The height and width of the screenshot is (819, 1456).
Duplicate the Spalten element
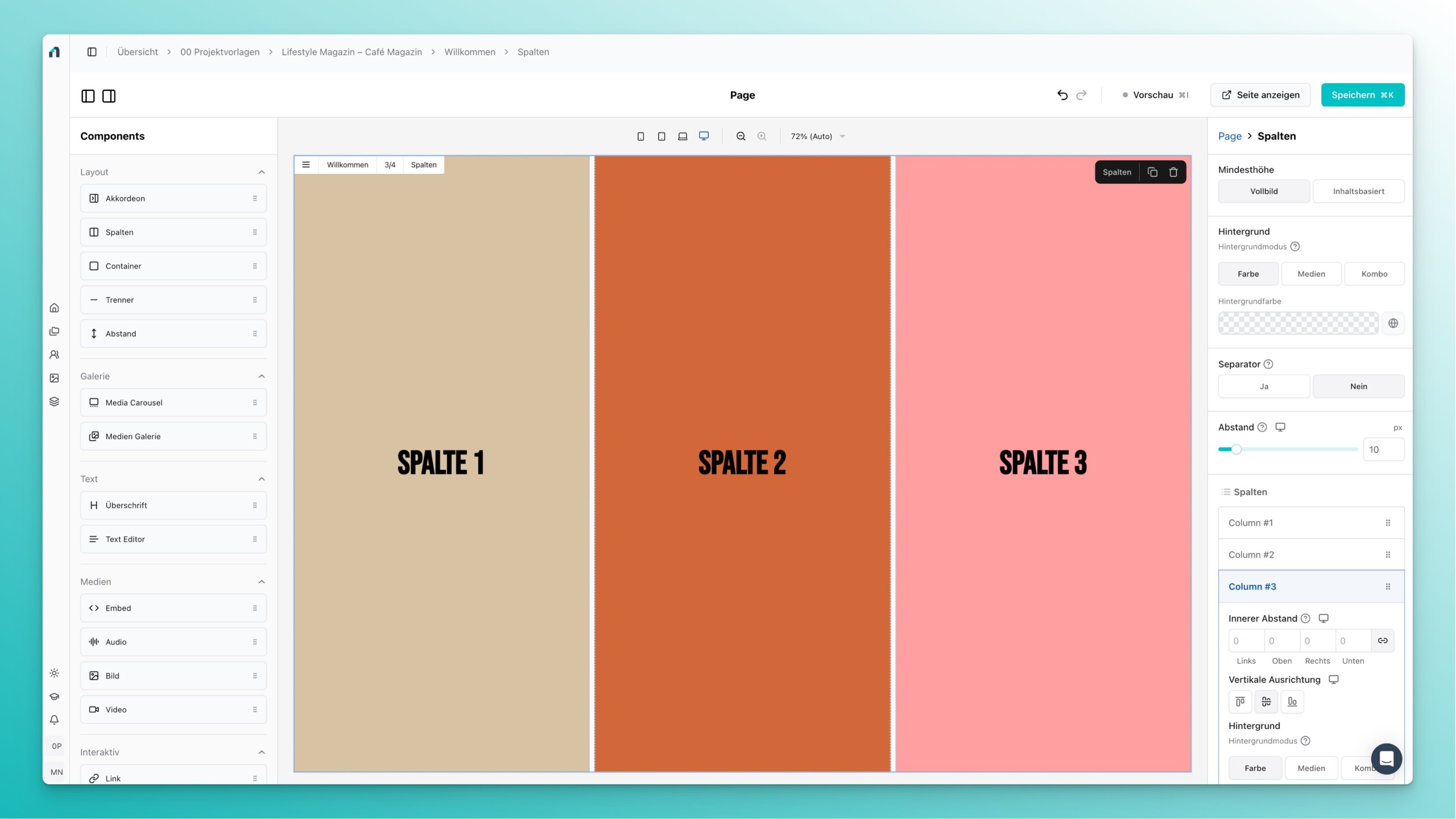pos(1152,172)
